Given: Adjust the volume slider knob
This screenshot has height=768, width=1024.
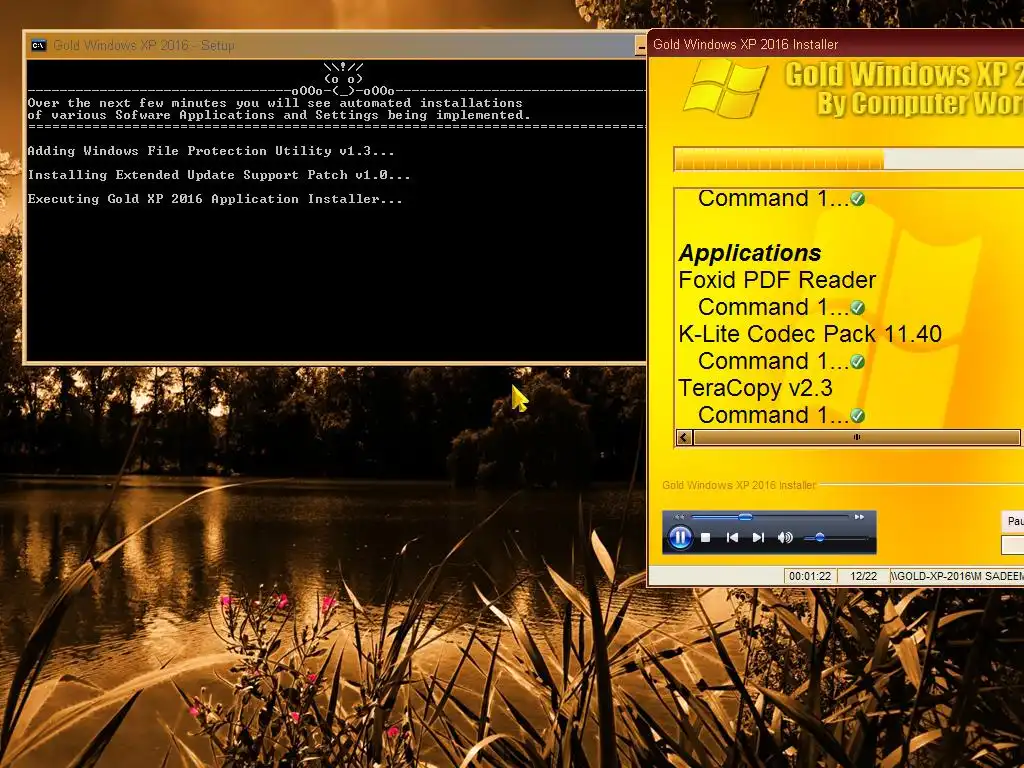Looking at the screenshot, I should 820,537.
